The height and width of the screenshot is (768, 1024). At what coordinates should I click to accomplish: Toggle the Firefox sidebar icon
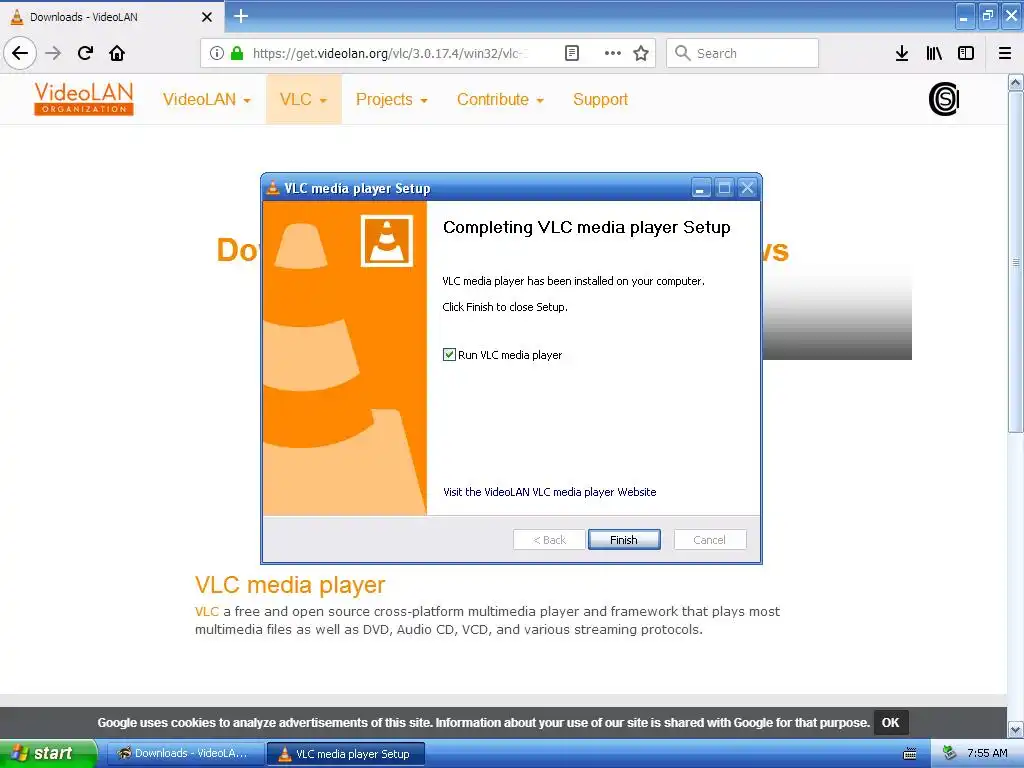tap(966, 53)
